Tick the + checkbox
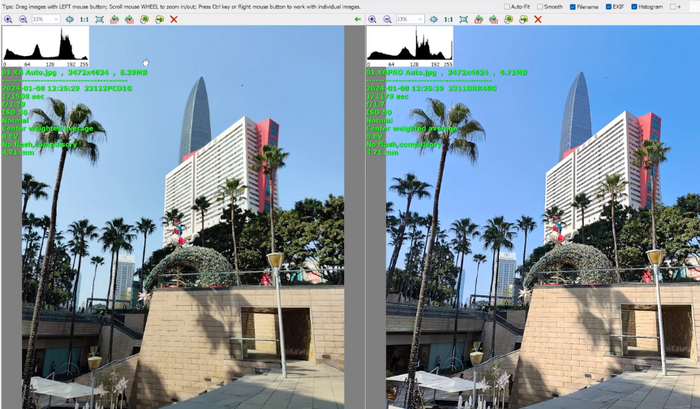Viewport: 700px width, 409px height. (673, 7)
